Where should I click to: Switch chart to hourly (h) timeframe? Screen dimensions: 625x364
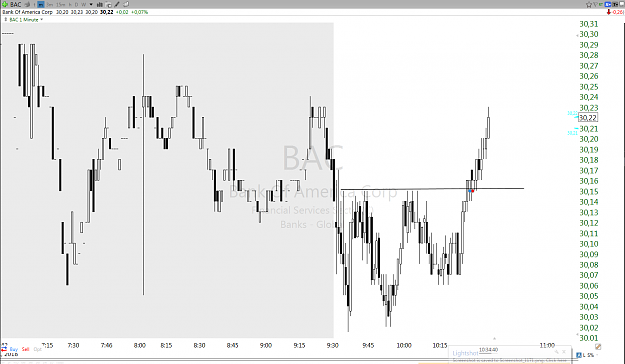click(x=70, y=4)
